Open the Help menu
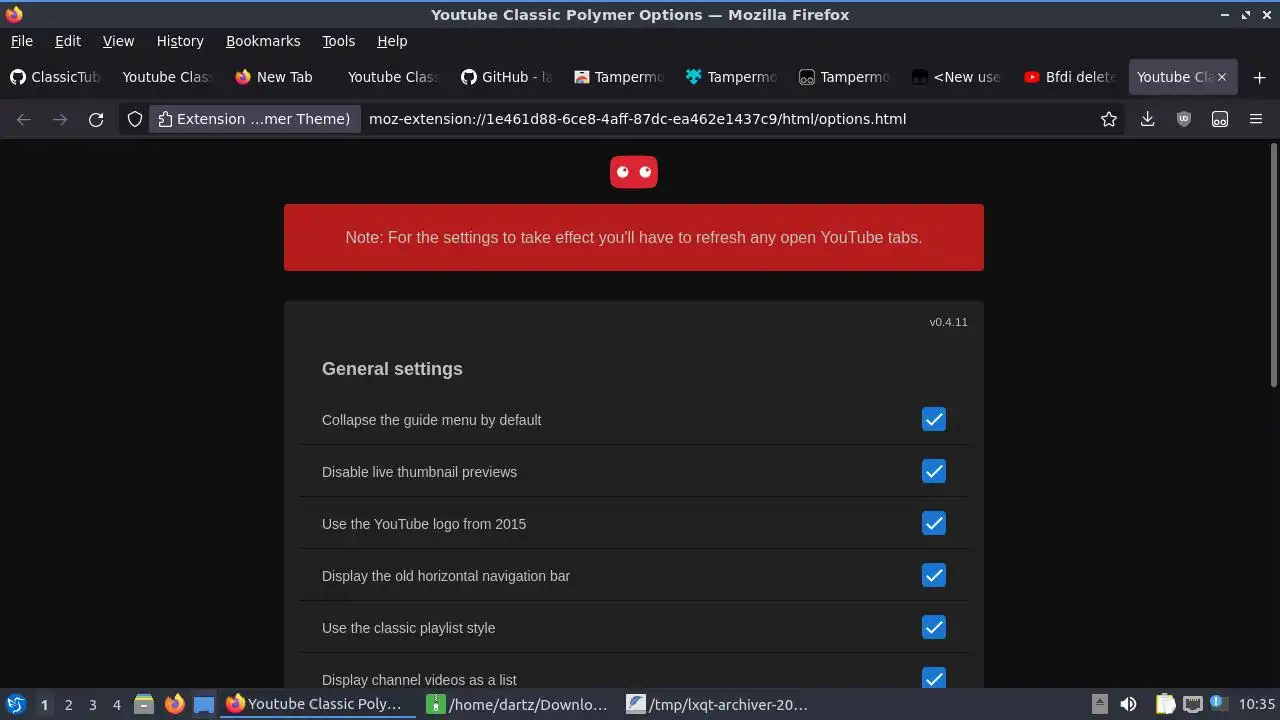Viewport: 1280px width, 720px height. pyautogui.click(x=392, y=41)
